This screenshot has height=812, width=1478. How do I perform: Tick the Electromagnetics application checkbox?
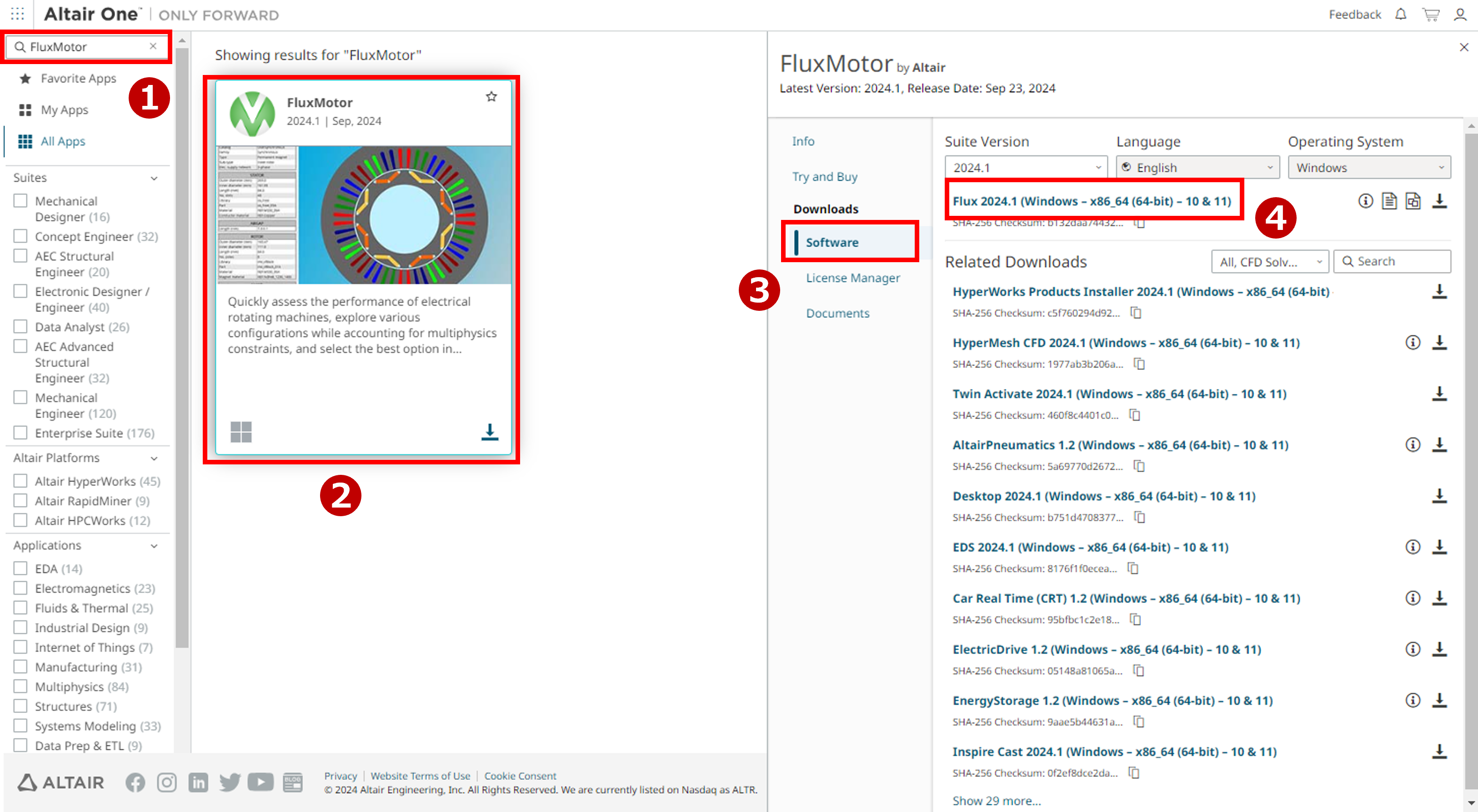(20, 588)
